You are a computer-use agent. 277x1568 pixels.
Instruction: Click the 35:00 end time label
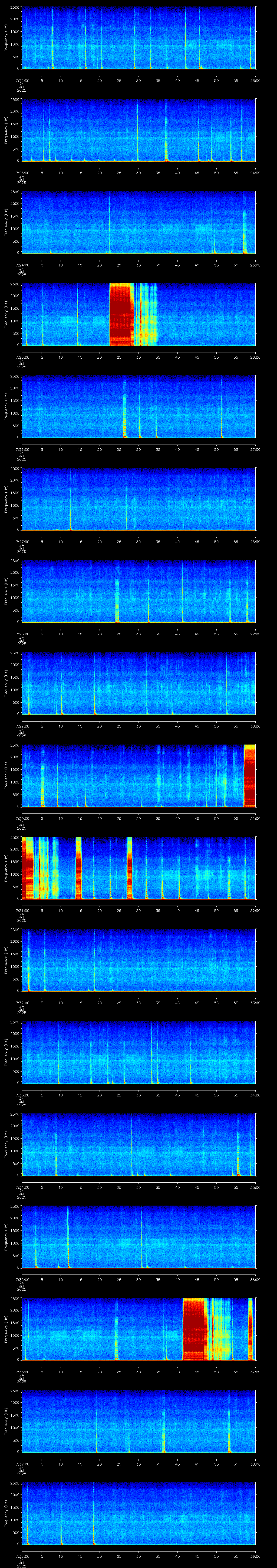click(x=255, y=1187)
